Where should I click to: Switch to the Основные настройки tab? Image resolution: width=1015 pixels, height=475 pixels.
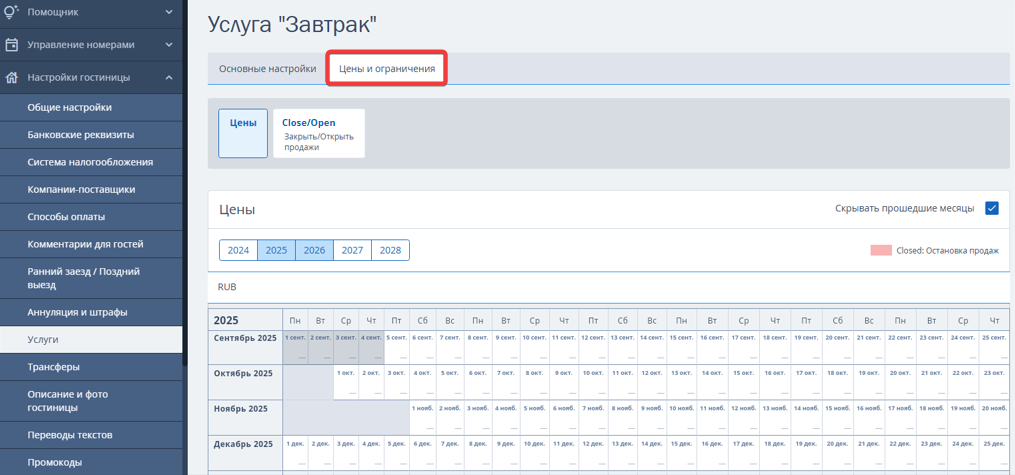point(267,69)
